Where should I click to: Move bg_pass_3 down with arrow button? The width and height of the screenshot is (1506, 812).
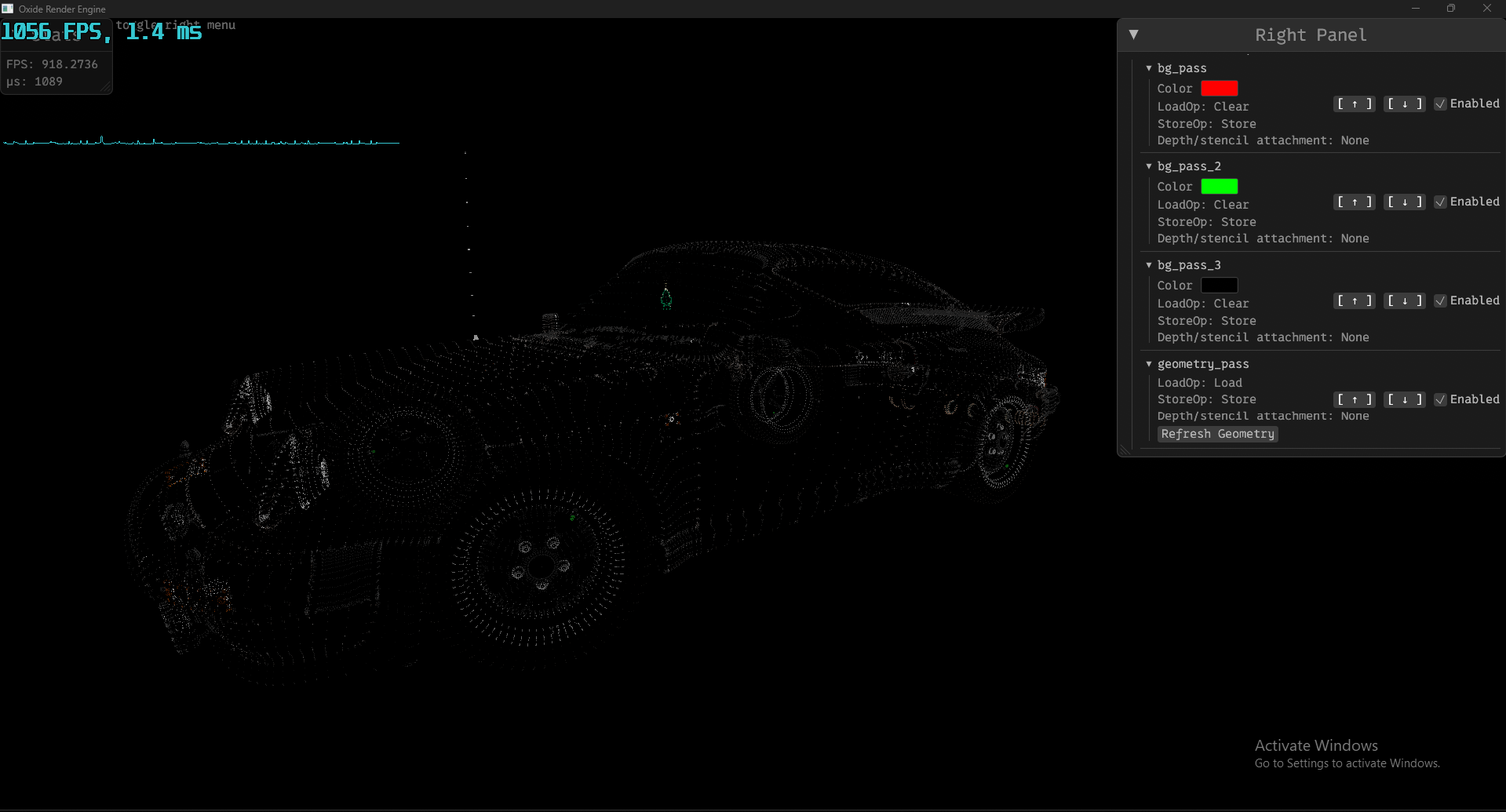point(1405,300)
